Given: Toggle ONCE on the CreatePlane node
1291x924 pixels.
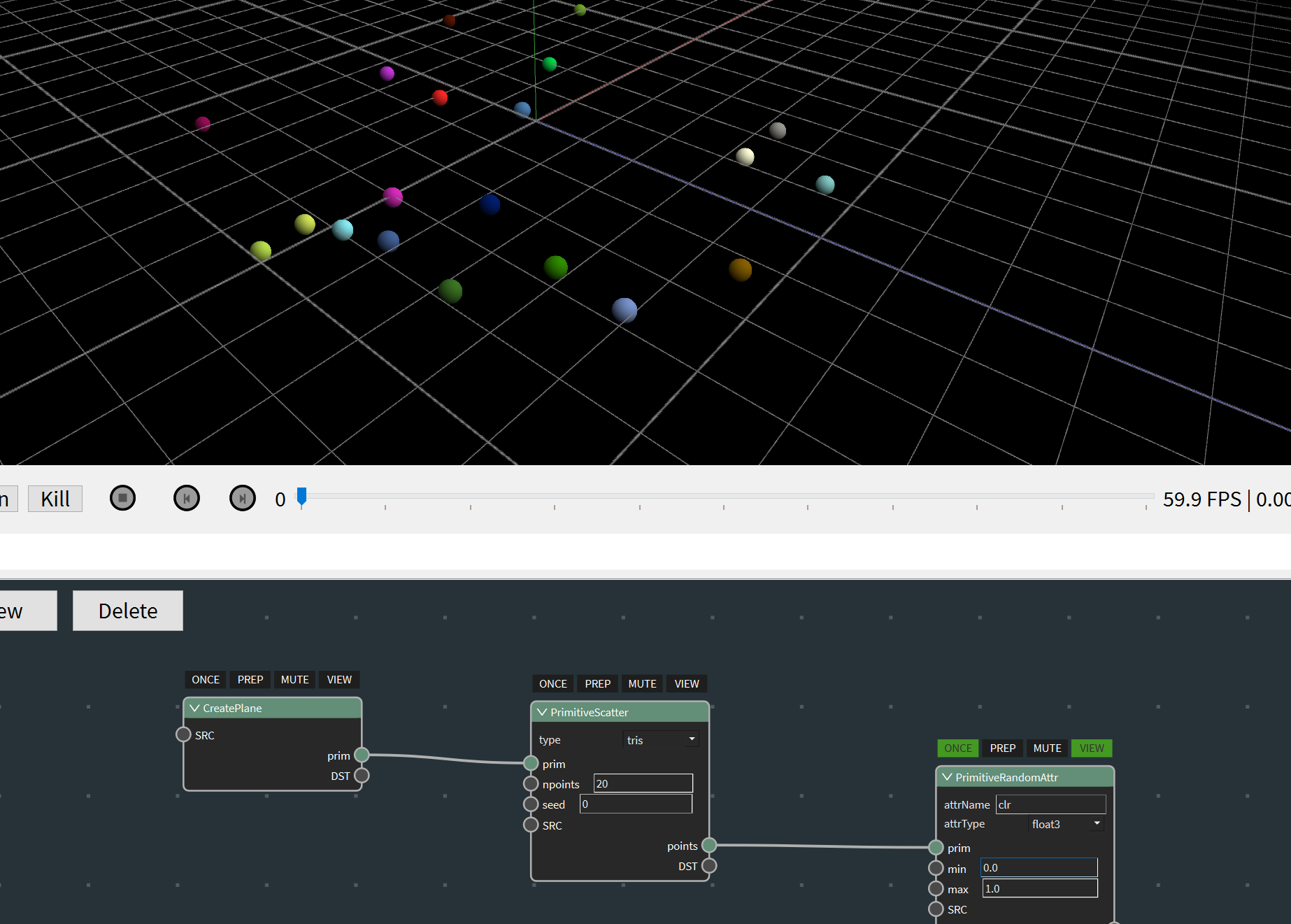Looking at the screenshot, I should (x=206, y=680).
